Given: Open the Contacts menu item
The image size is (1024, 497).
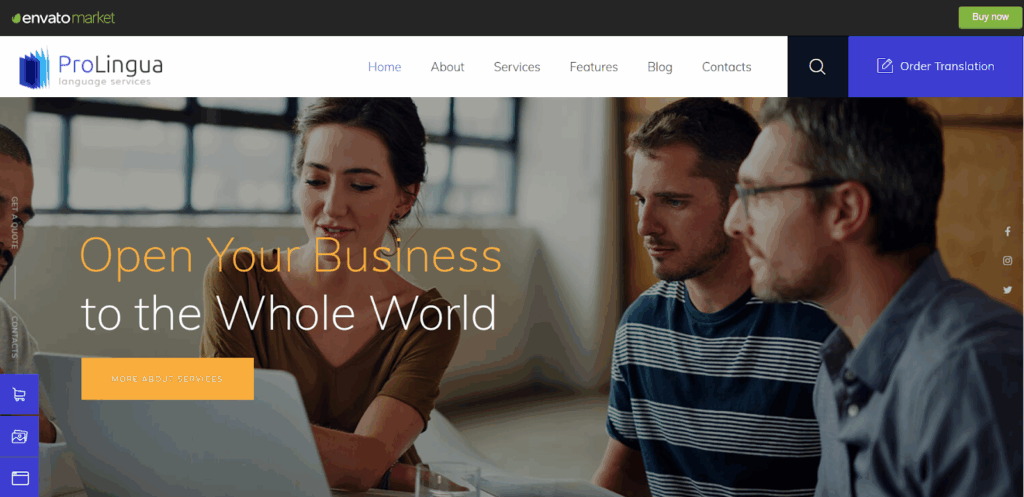Looking at the screenshot, I should (x=726, y=67).
